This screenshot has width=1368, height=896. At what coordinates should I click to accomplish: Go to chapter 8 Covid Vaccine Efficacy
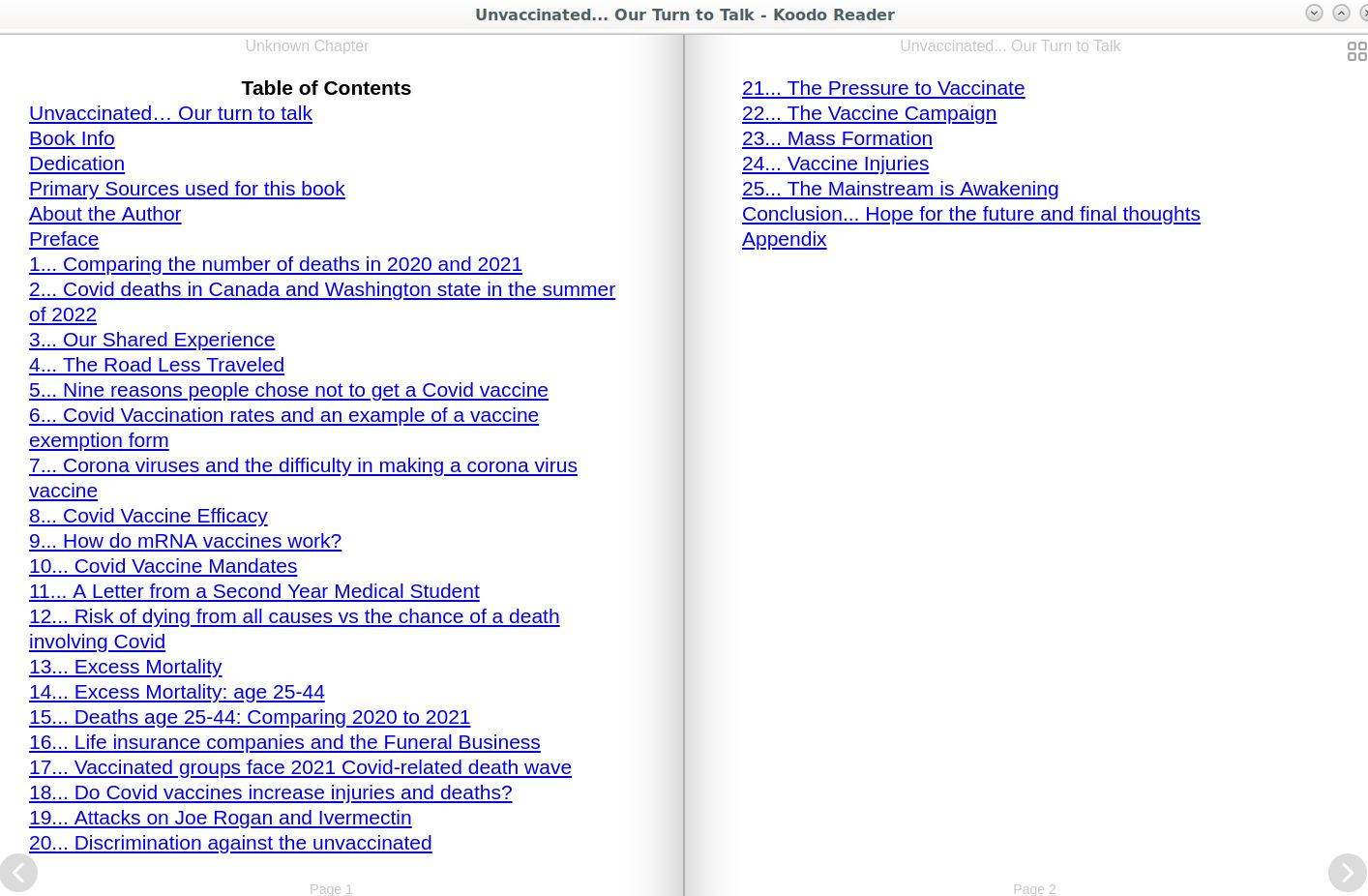pos(148,516)
